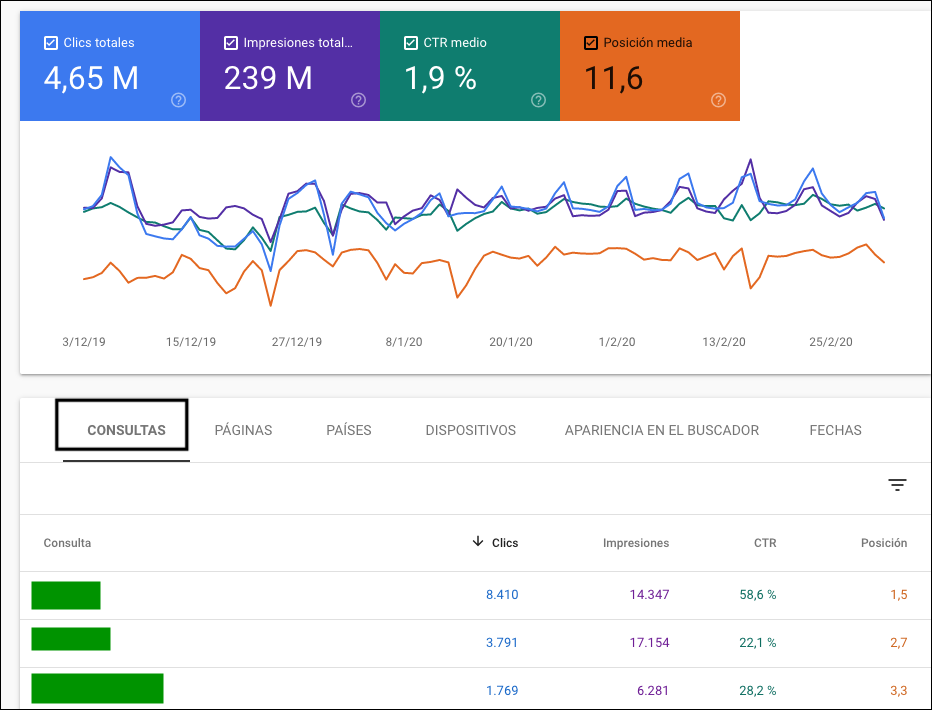Open the APARIENCIA EN EL BUSCADOR tab

(661, 430)
